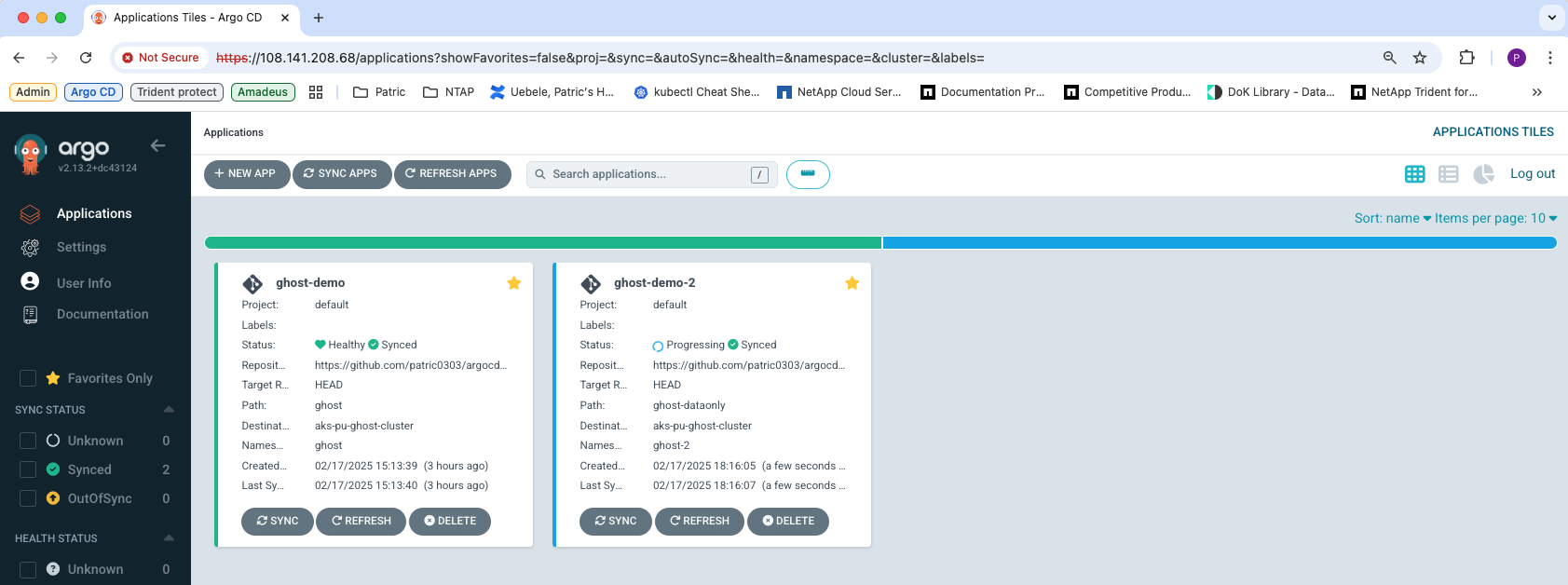Click the REFRESH APPS button
The height and width of the screenshot is (585, 1568).
452,174
